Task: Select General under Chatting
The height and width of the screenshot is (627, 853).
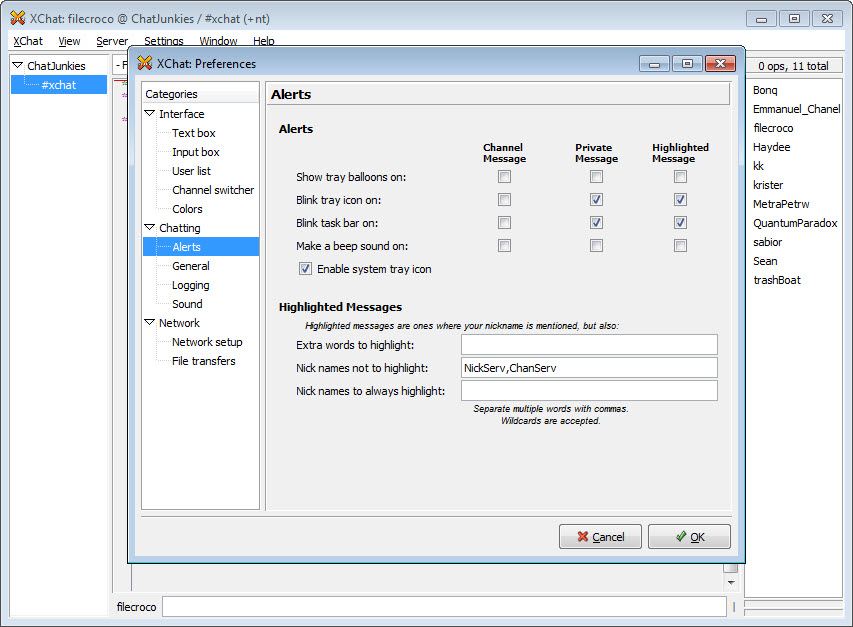Action: click(x=191, y=266)
